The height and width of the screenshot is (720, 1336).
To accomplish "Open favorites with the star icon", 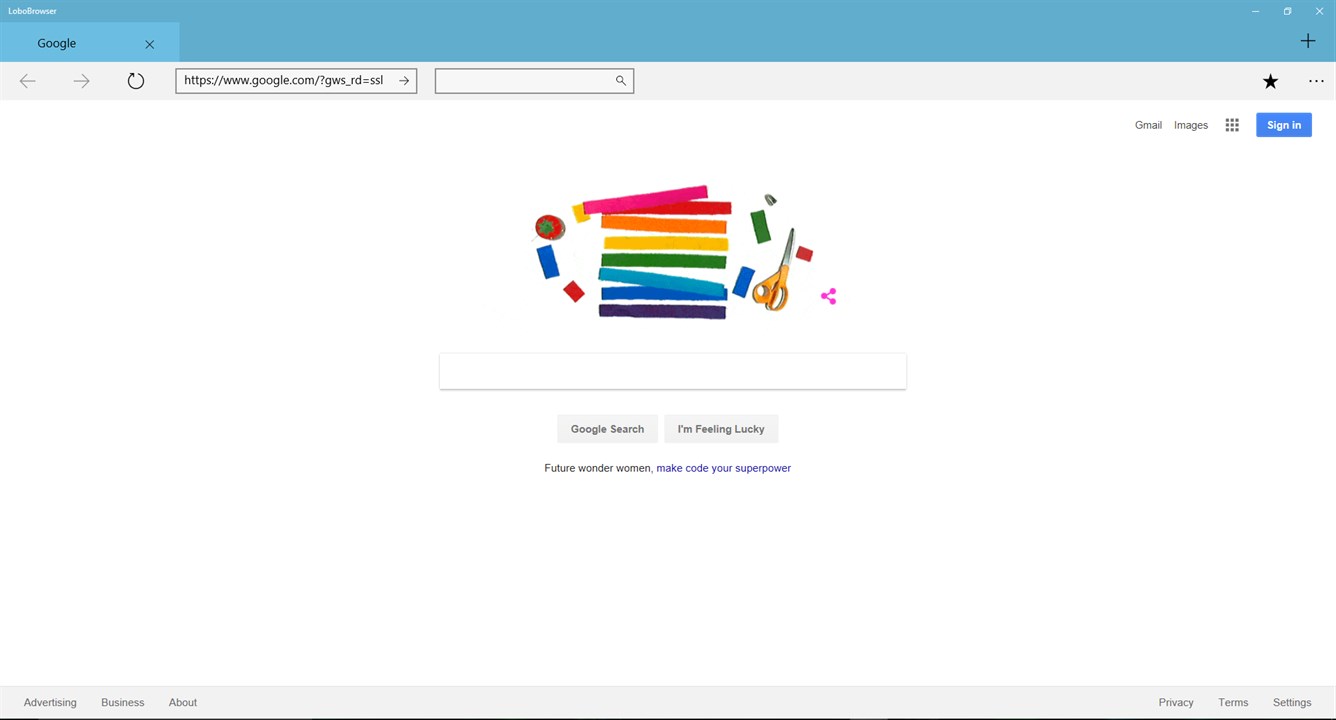I will coord(1270,81).
